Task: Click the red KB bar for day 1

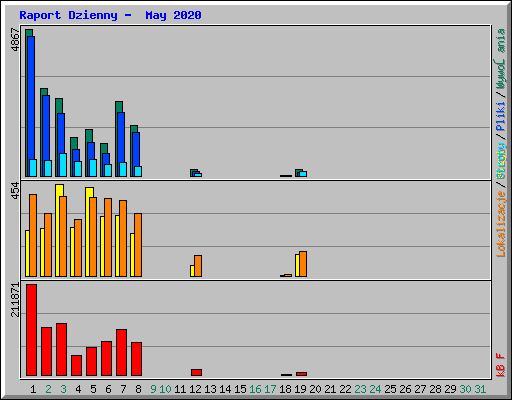Action: tap(31, 330)
